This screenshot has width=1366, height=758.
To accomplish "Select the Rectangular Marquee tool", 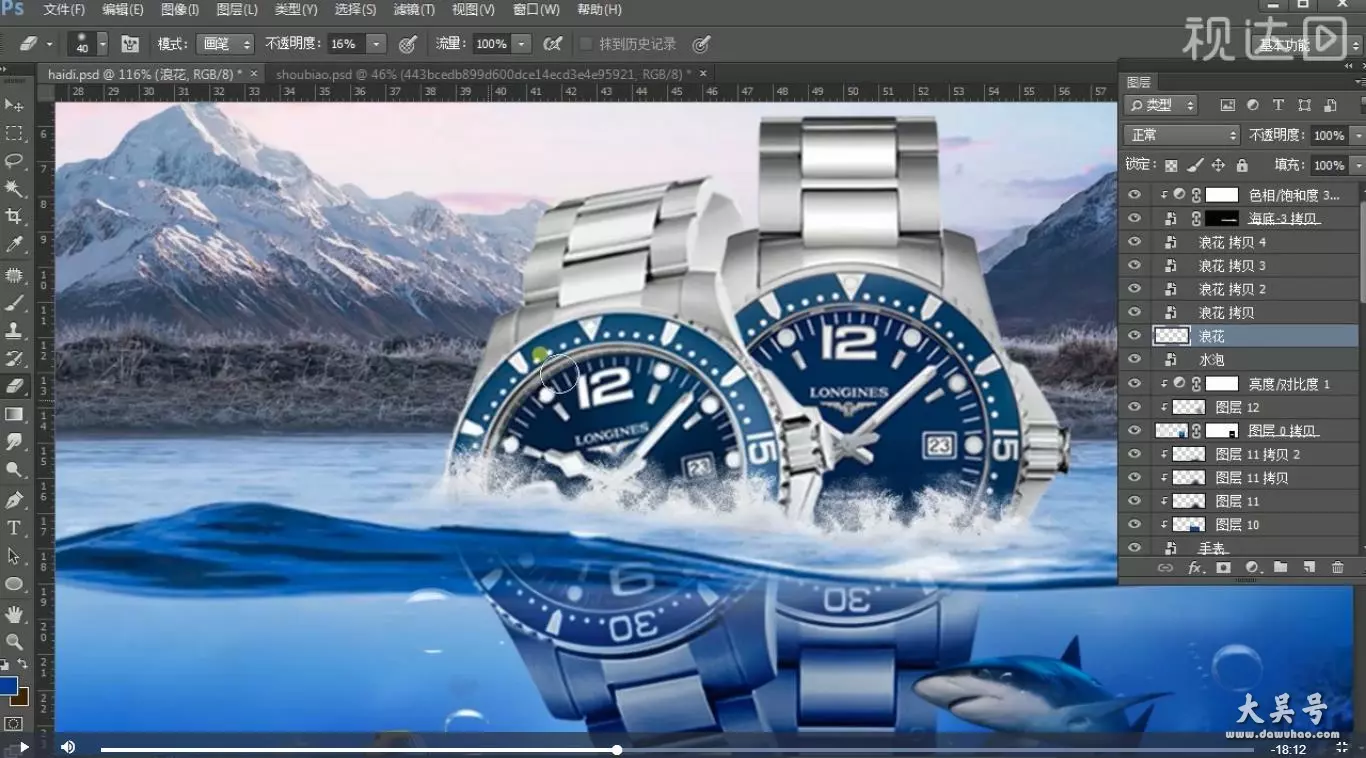I will [x=14, y=133].
